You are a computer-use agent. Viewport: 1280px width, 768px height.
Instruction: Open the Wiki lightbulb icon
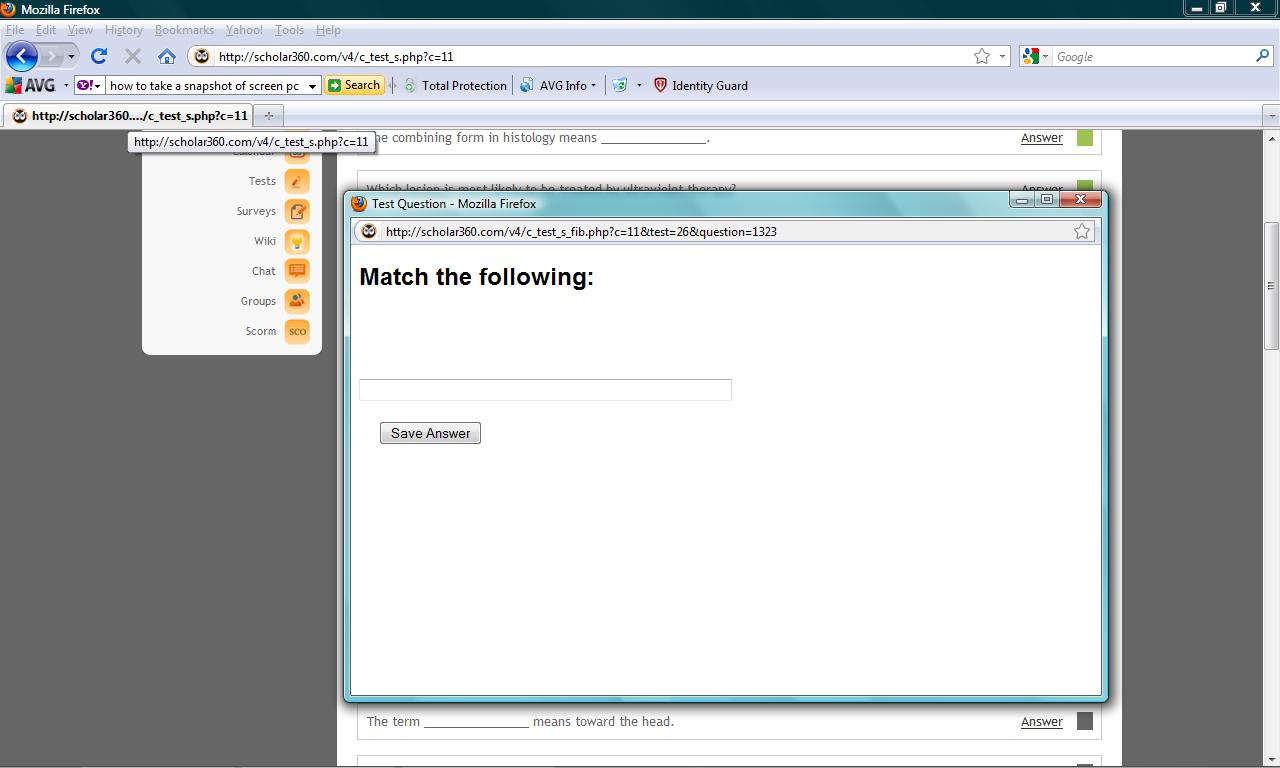point(297,241)
